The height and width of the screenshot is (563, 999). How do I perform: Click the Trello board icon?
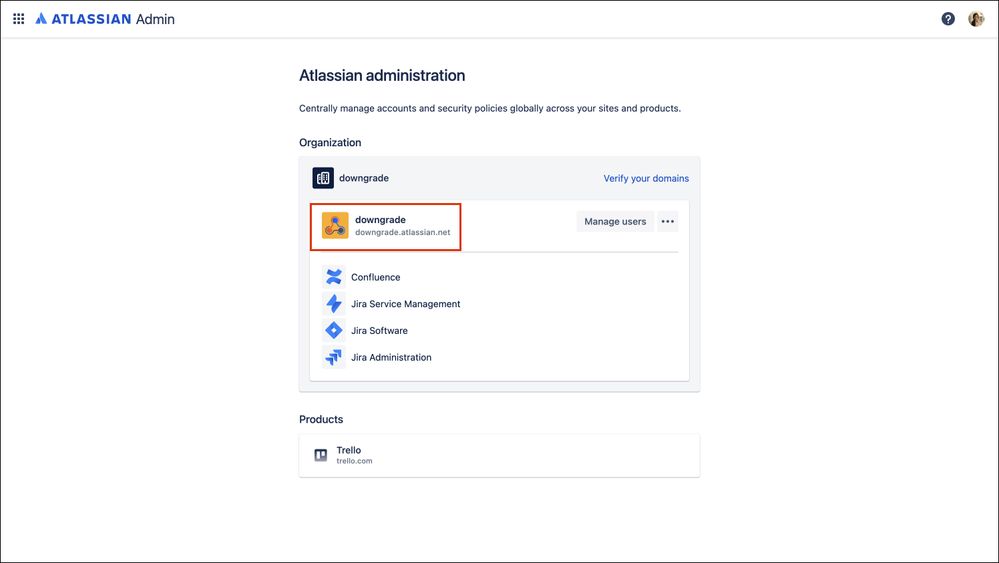pos(321,455)
